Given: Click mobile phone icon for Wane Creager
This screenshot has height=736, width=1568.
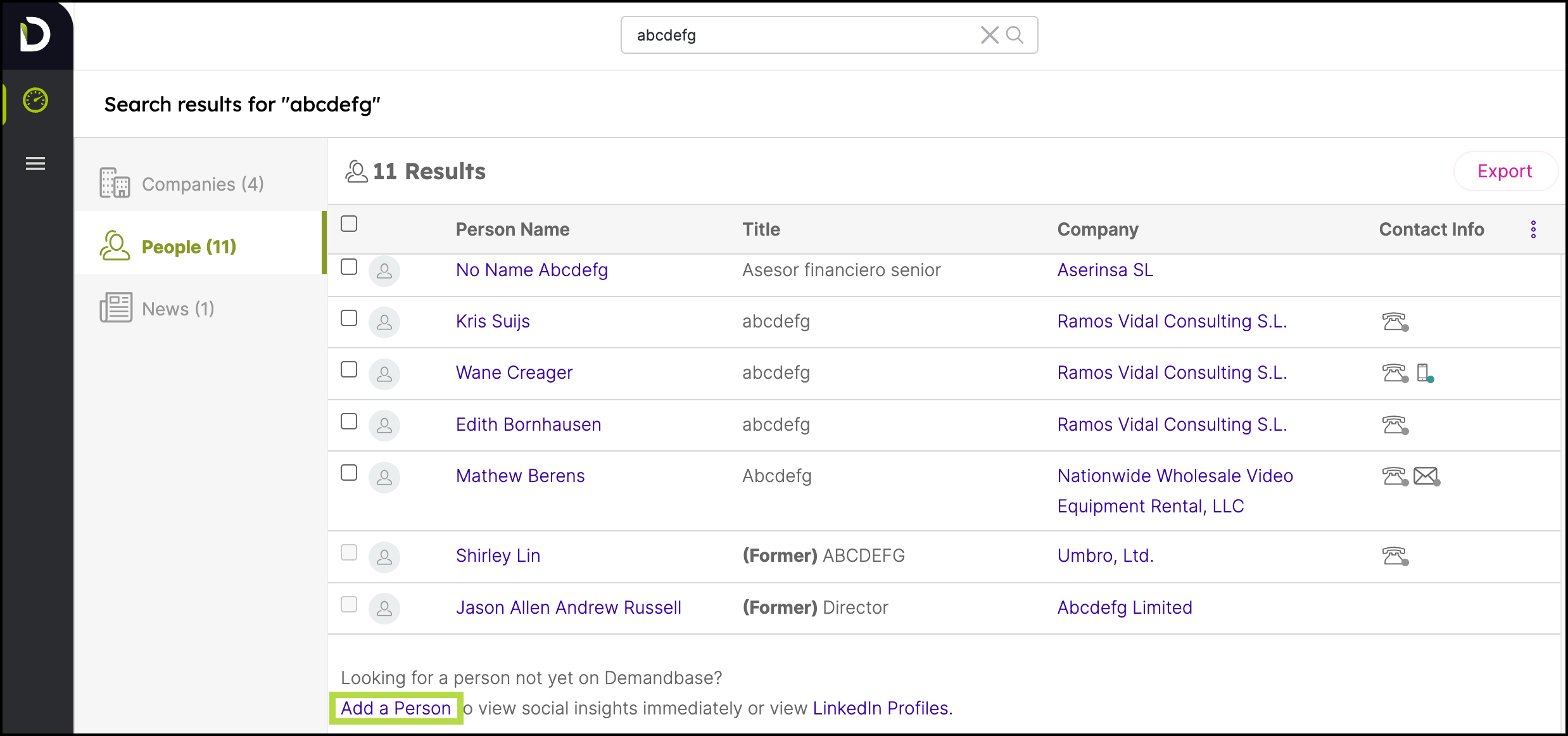Looking at the screenshot, I should tap(1425, 373).
